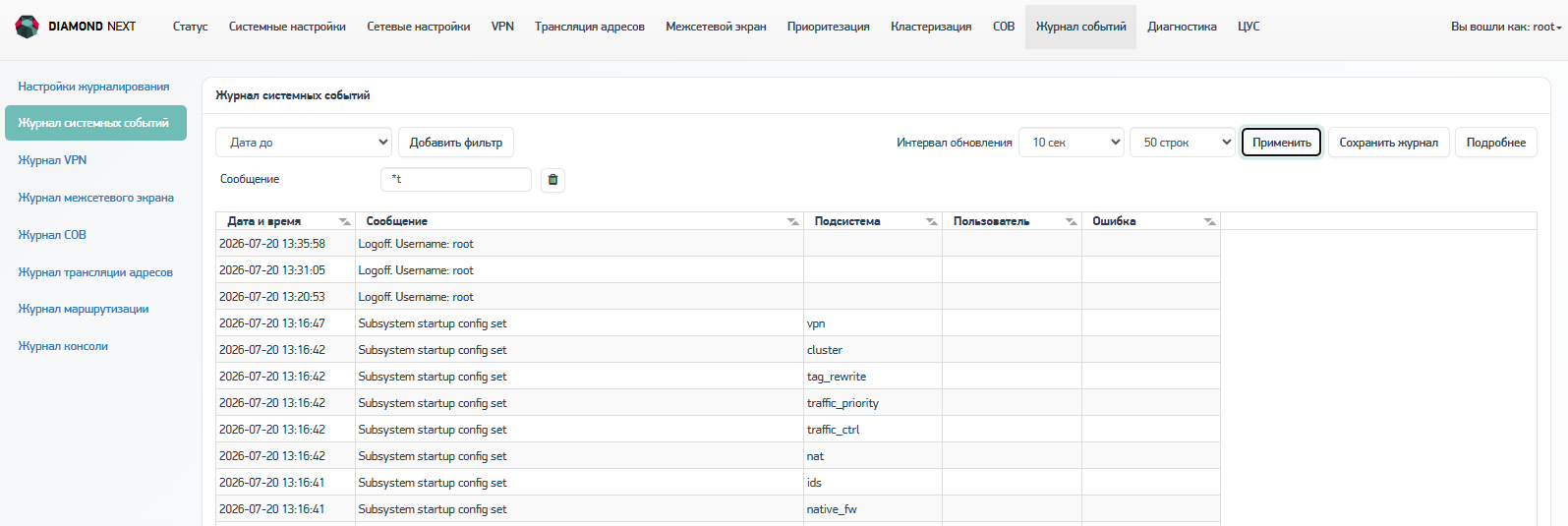Open Журнал VPN in sidebar
The height and width of the screenshot is (526, 1568).
pos(52,160)
